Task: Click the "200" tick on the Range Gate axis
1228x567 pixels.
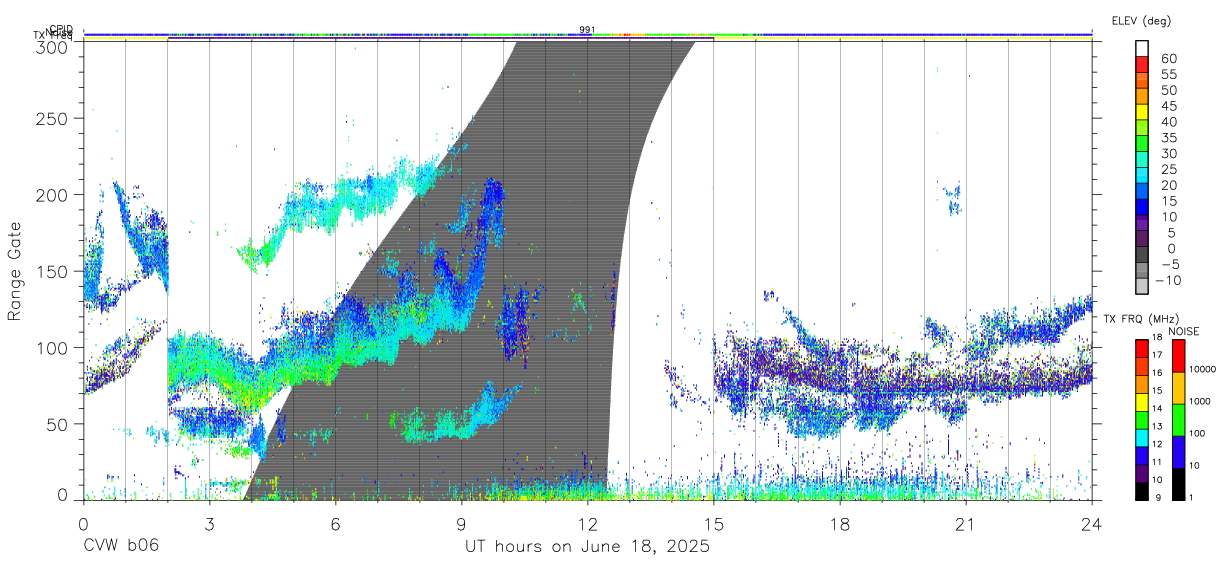Action: 52,195
